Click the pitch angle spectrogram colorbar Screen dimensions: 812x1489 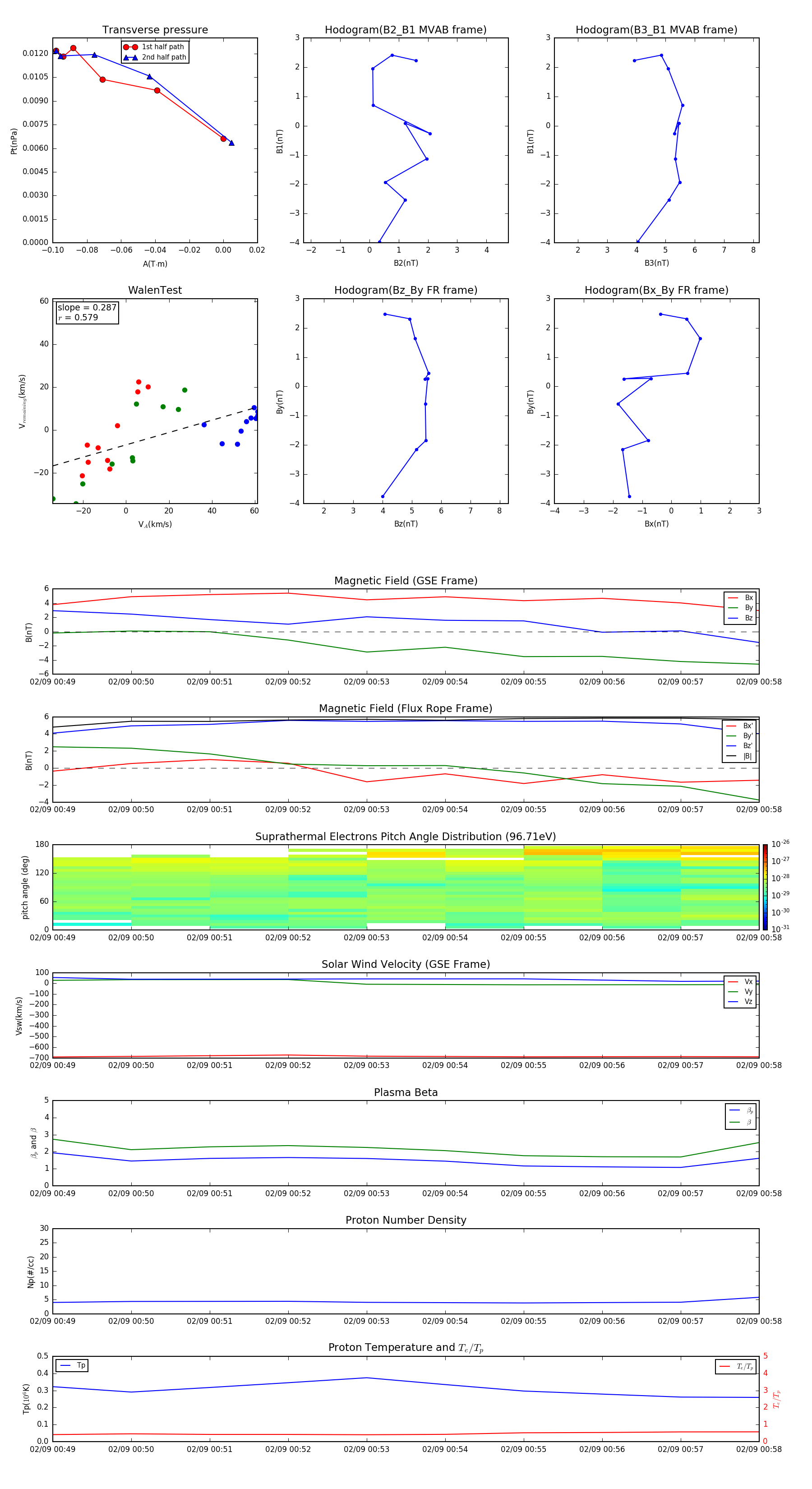click(x=765, y=887)
